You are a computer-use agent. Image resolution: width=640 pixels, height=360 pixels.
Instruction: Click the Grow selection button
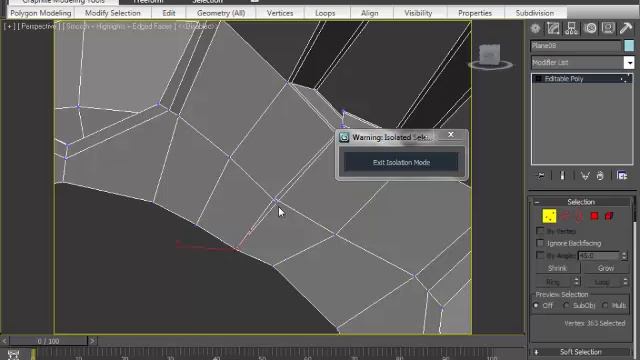coord(606,268)
